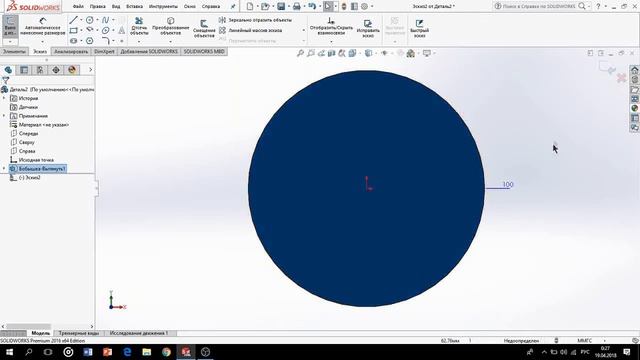Open the Вид menu
The image size is (640, 360).
(116, 7)
